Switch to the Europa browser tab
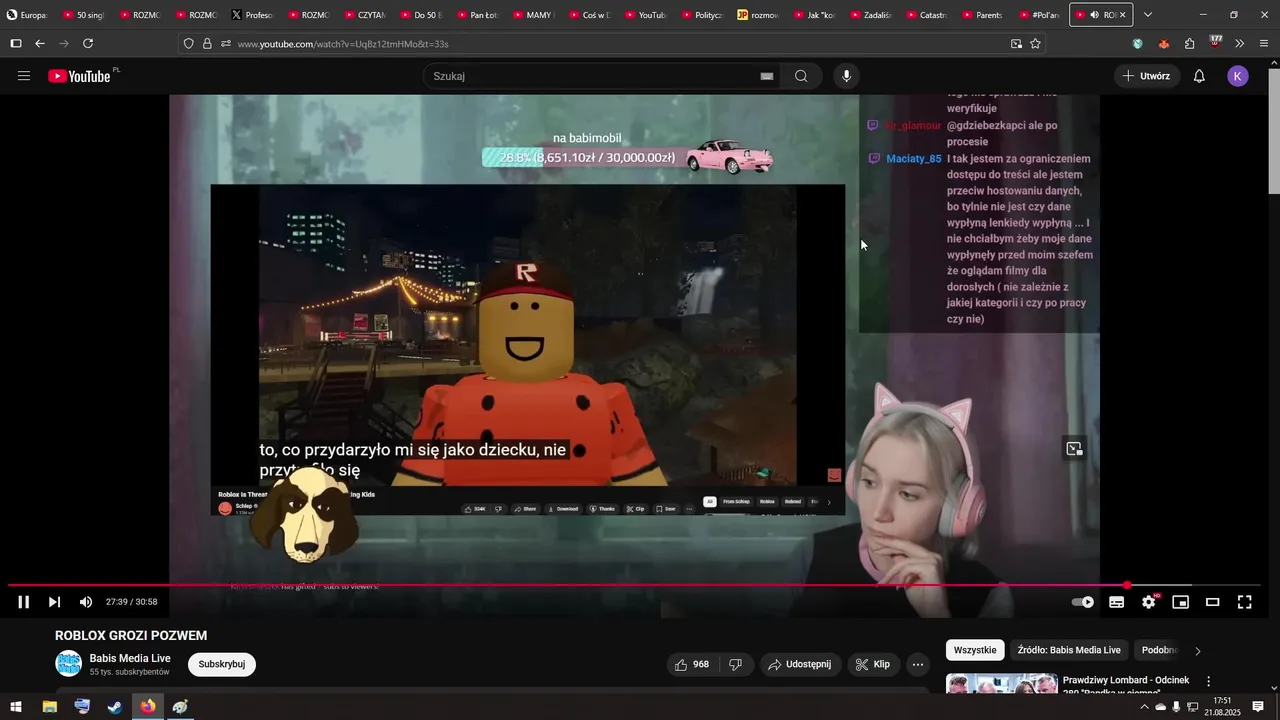 (27, 15)
